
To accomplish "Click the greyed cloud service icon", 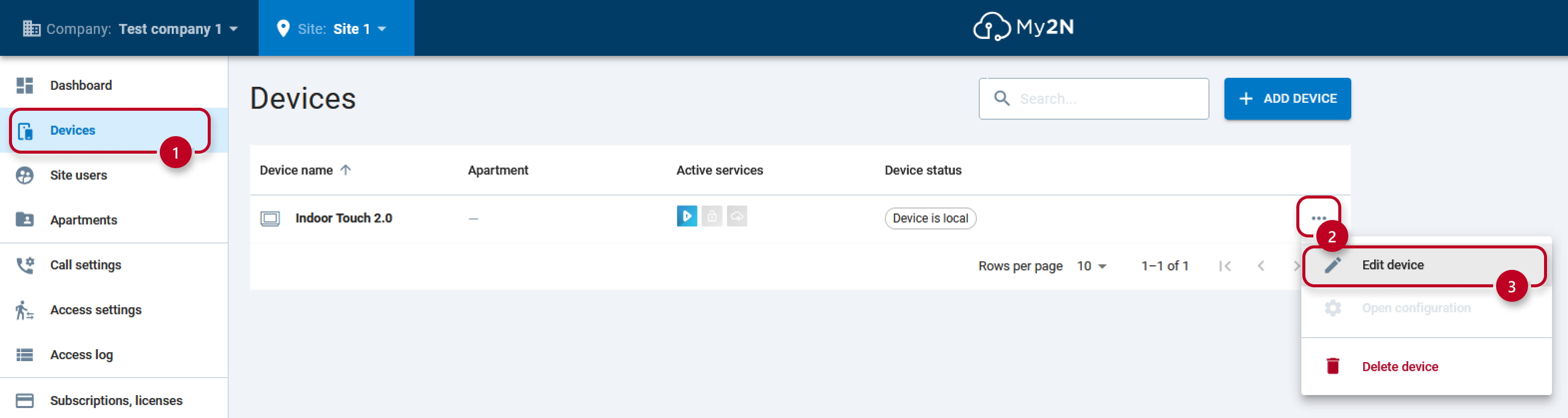I will click(x=737, y=216).
